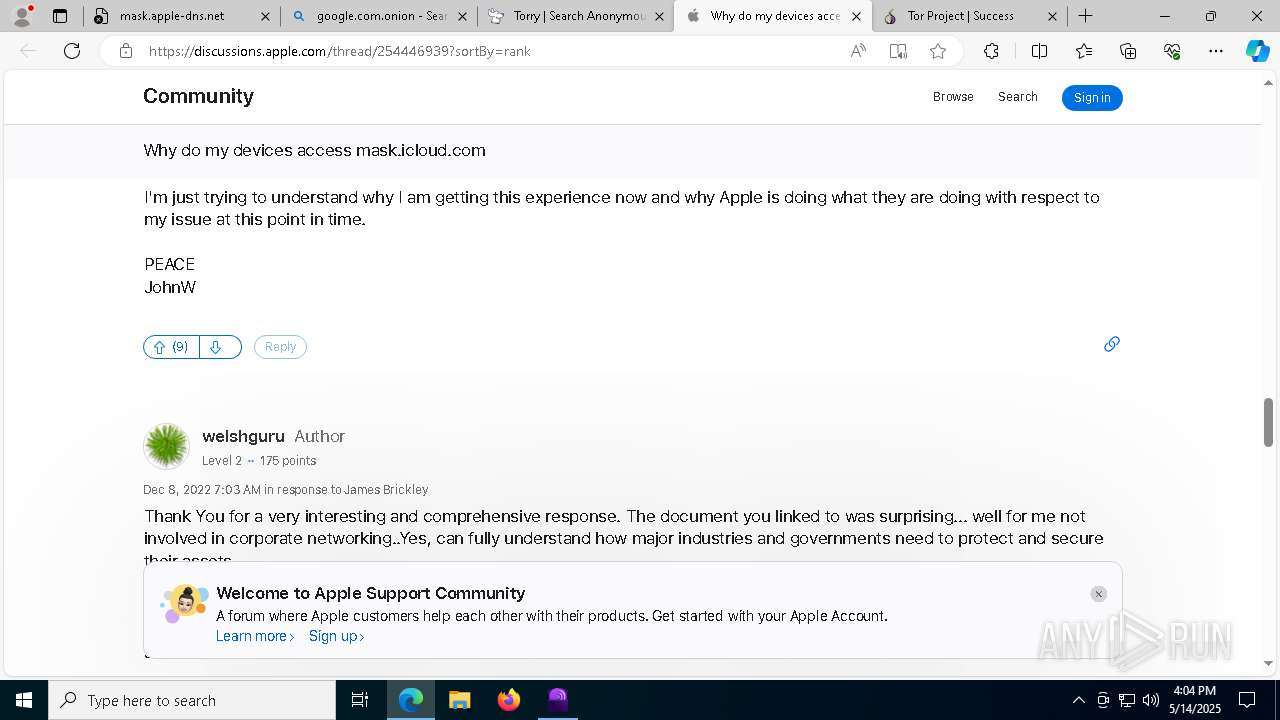
Task: Click the scrollbar down arrow
Action: 1268,663
